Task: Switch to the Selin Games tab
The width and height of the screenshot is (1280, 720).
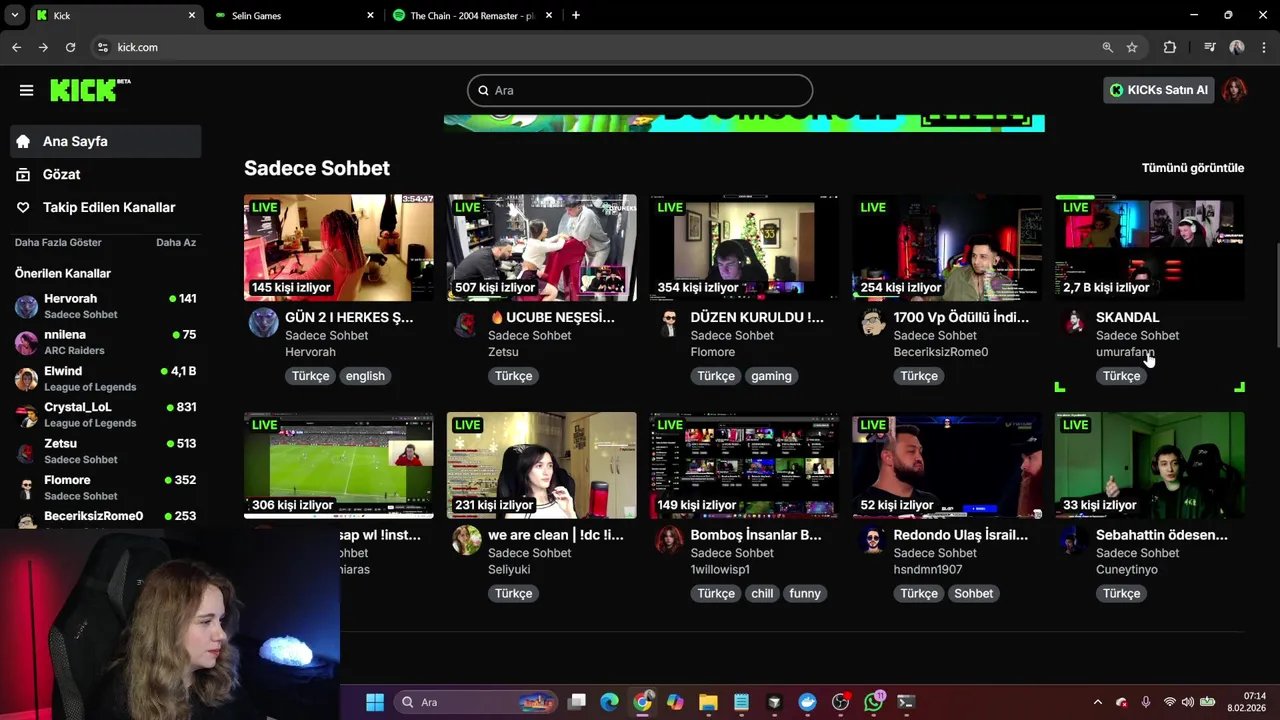Action: click(295, 15)
